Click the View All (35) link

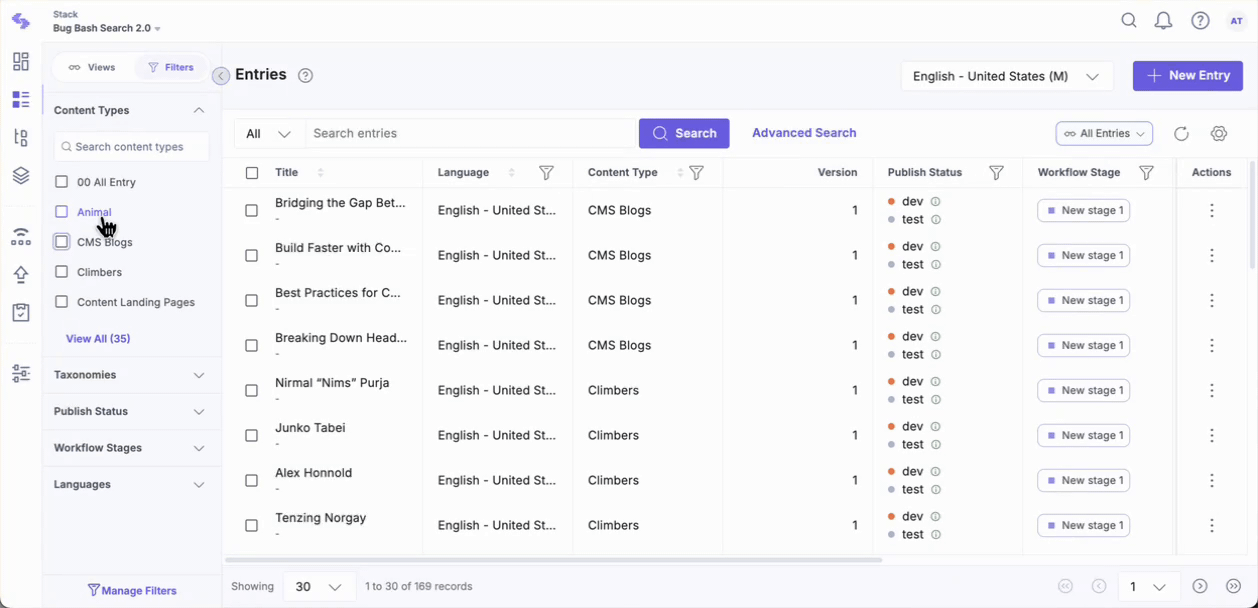pyautogui.click(x=98, y=339)
